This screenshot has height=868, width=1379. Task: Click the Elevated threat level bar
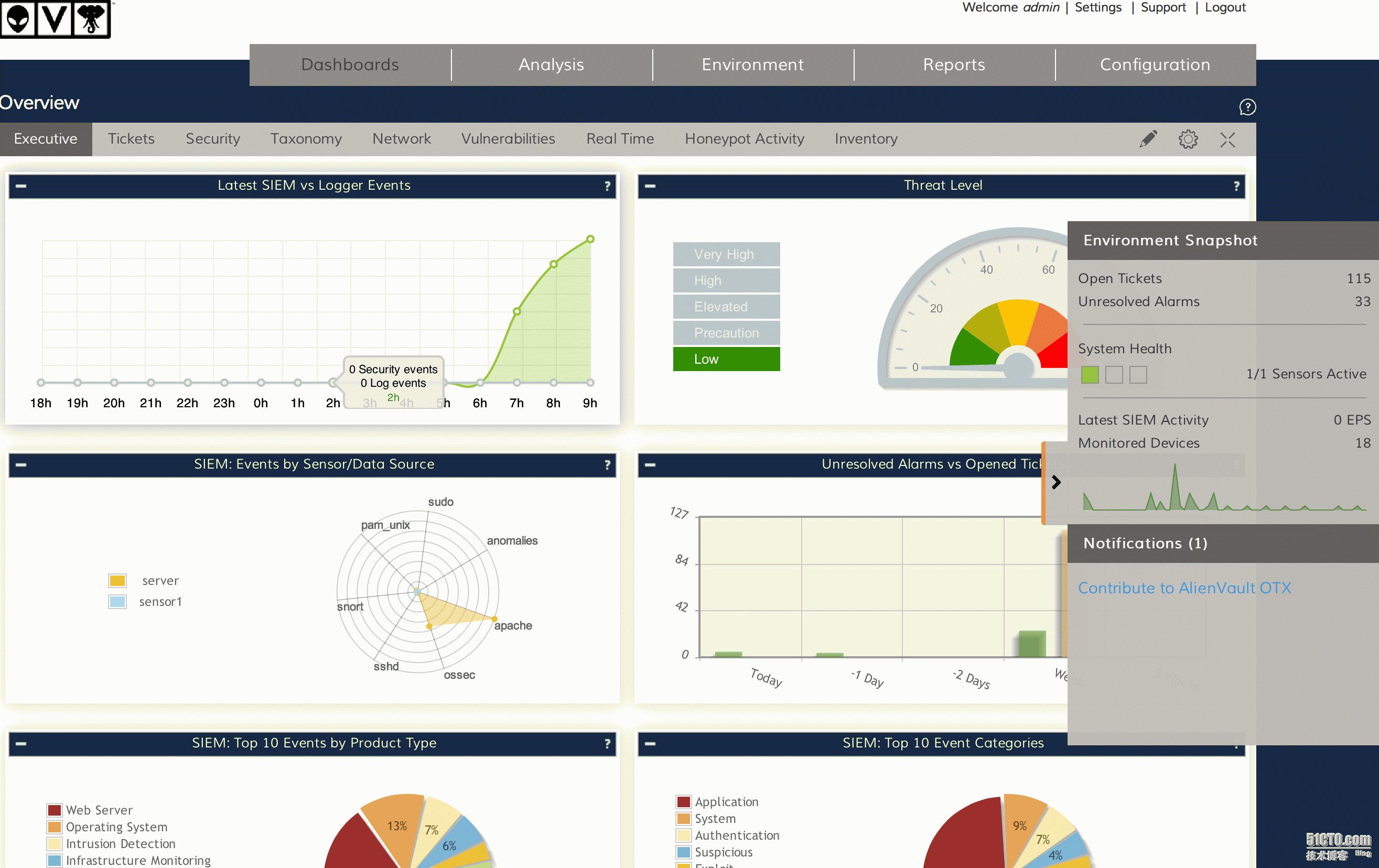click(726, 307)
